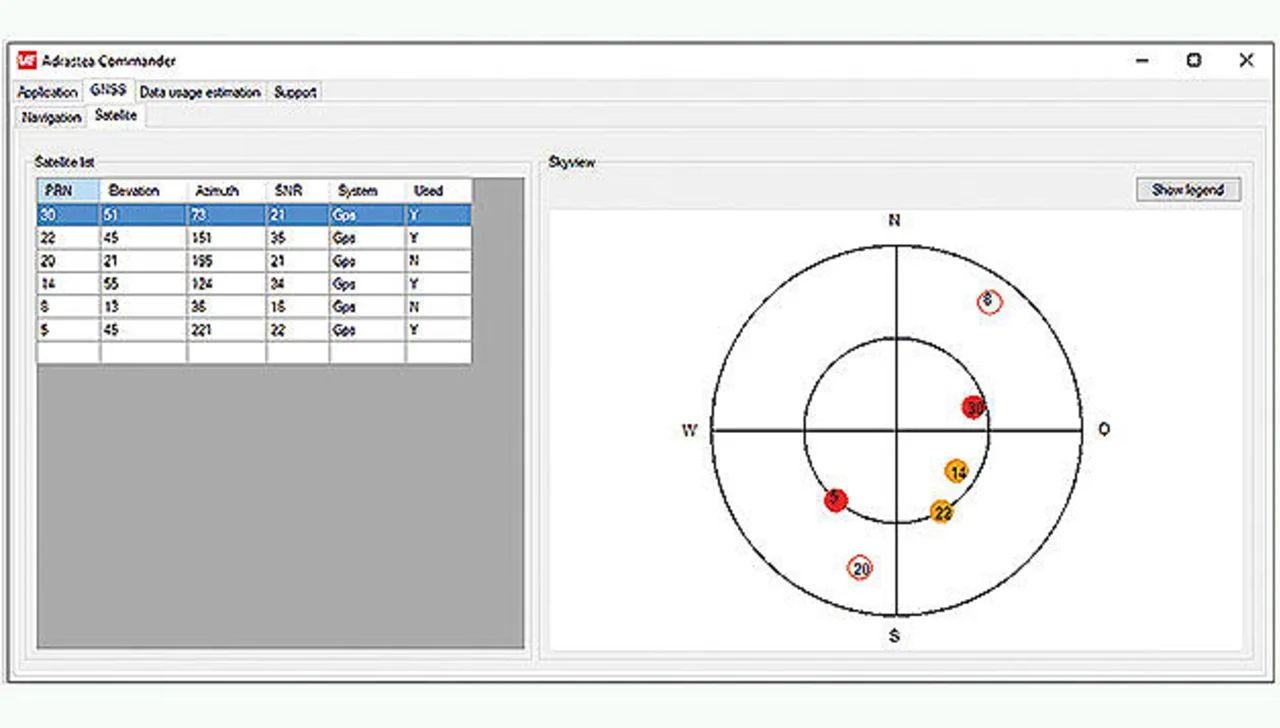Open the Application tab
The image size is (1280, 728).
[x=48, y=92]
